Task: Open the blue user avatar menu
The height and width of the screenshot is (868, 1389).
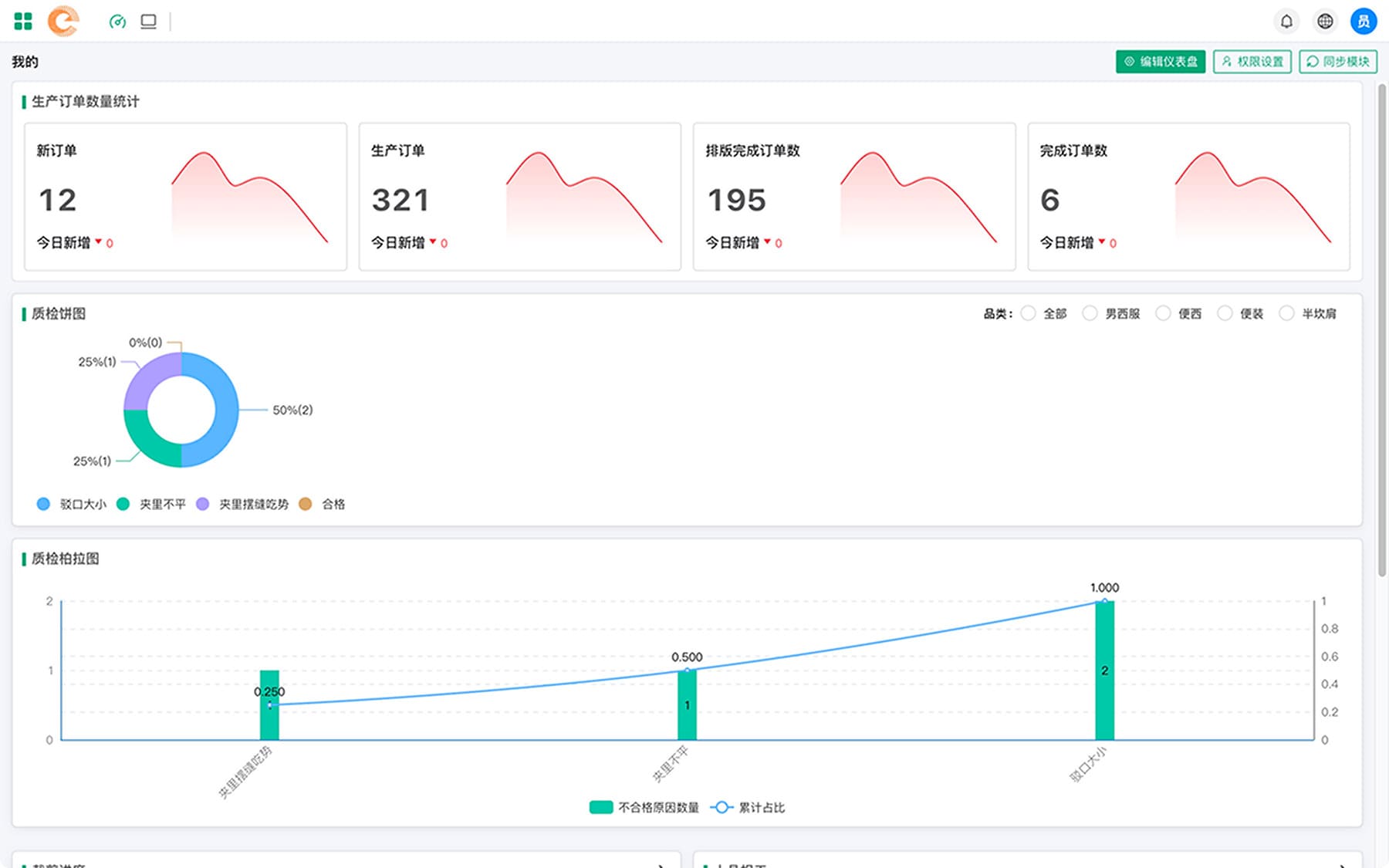Action: coord(1363,22)
